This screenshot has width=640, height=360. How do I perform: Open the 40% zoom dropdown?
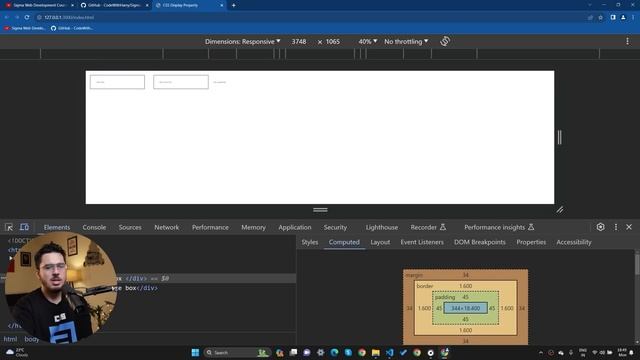(367, 42)
